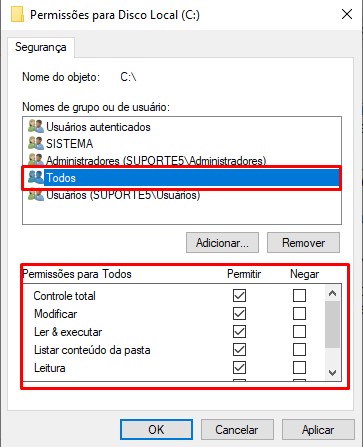Click the Usuários SUPORTE5 group icon
This screenshot has height=447, width=363.
point(36,195)
